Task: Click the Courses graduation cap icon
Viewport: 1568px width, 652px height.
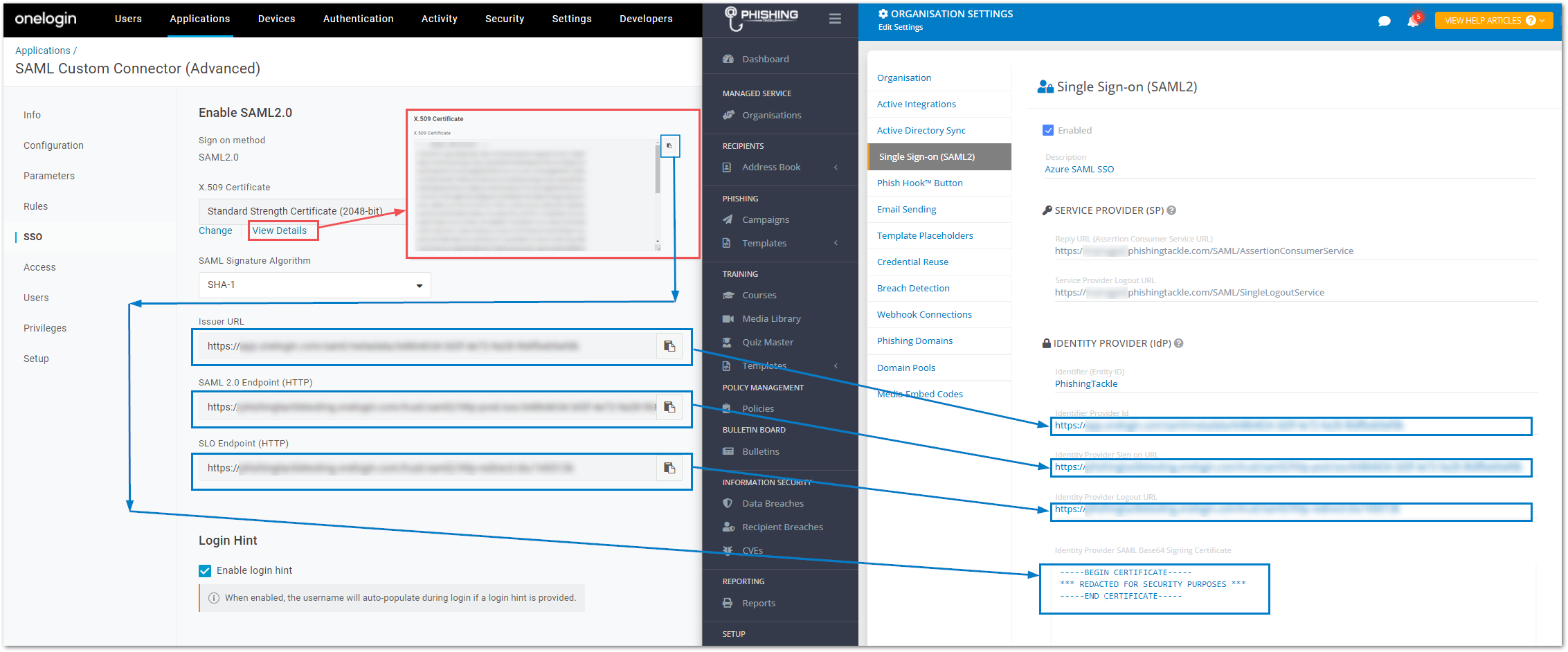Action: coord(728,295)
